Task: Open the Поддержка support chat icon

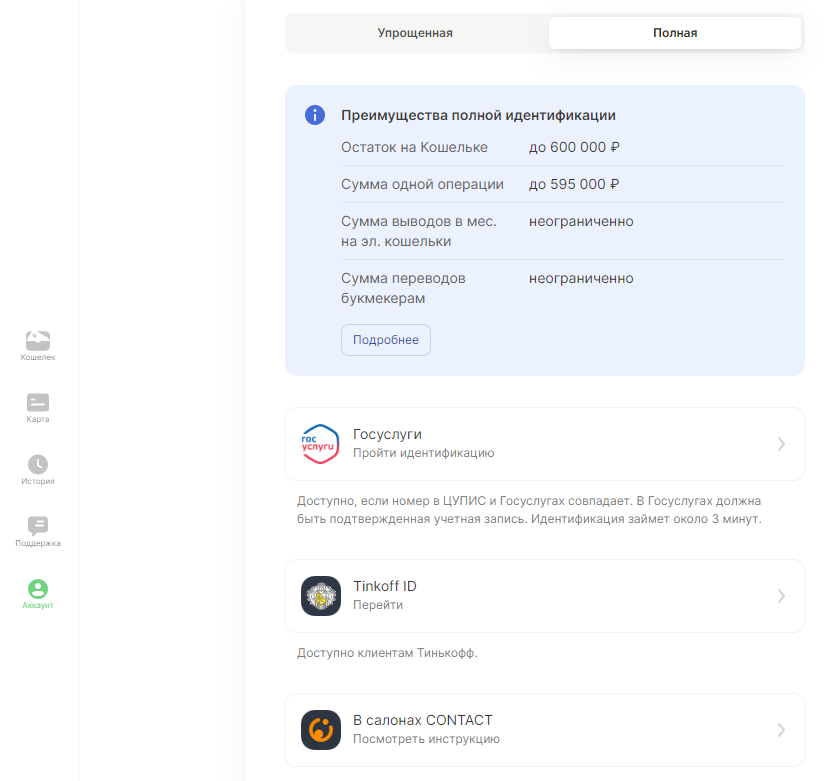Action: click(38, 526)
